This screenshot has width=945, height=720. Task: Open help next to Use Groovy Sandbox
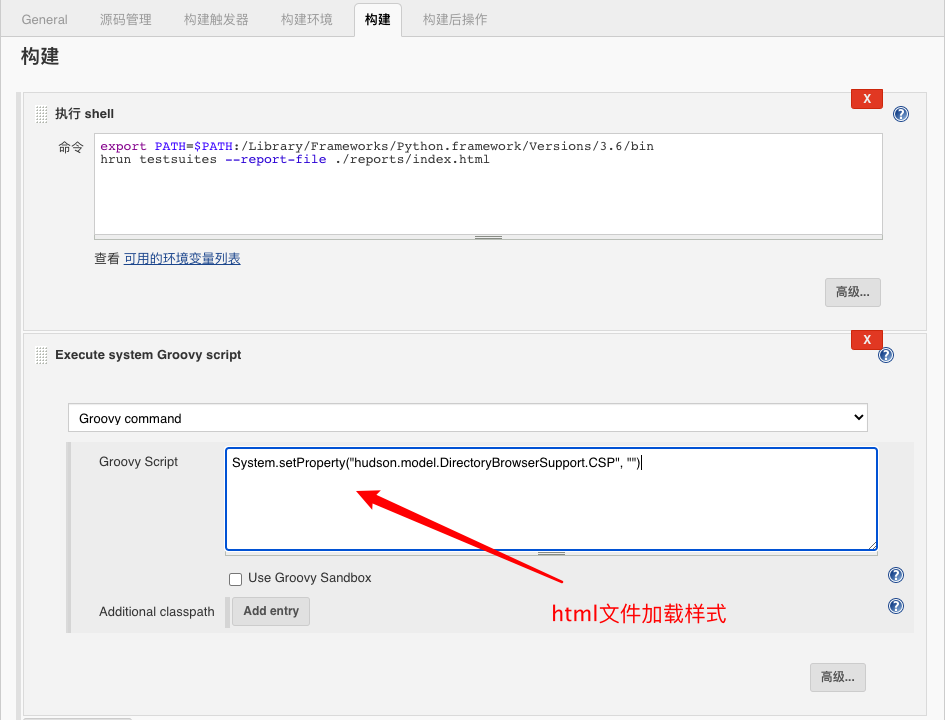[x=896, y=575]
